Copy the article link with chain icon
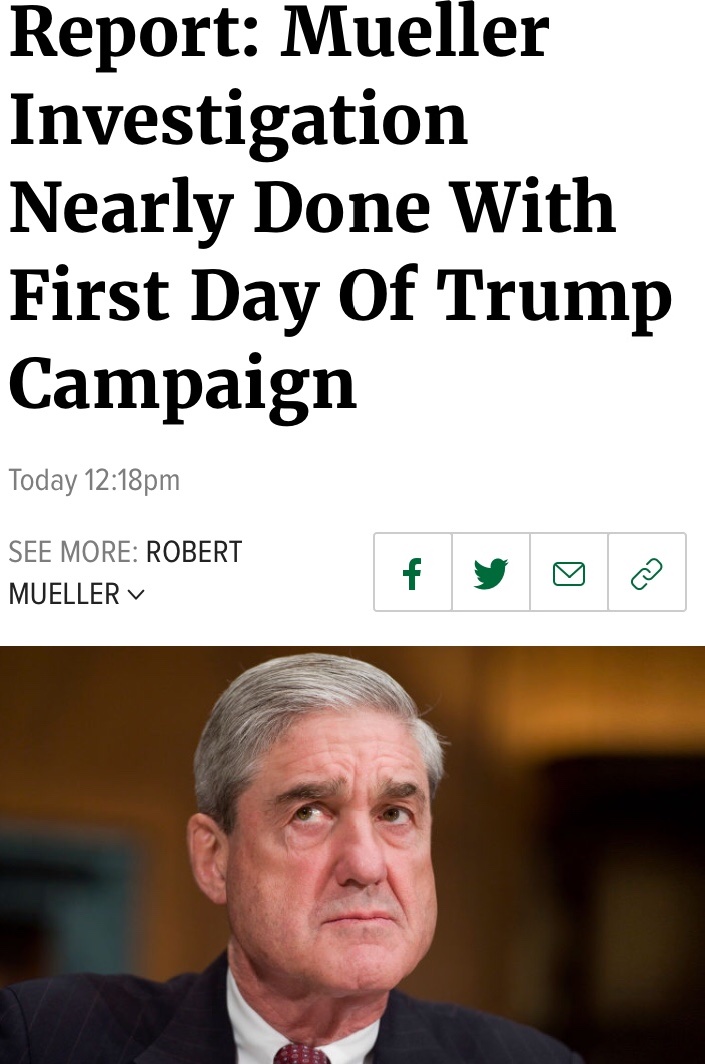 click(x=647, y=572)
